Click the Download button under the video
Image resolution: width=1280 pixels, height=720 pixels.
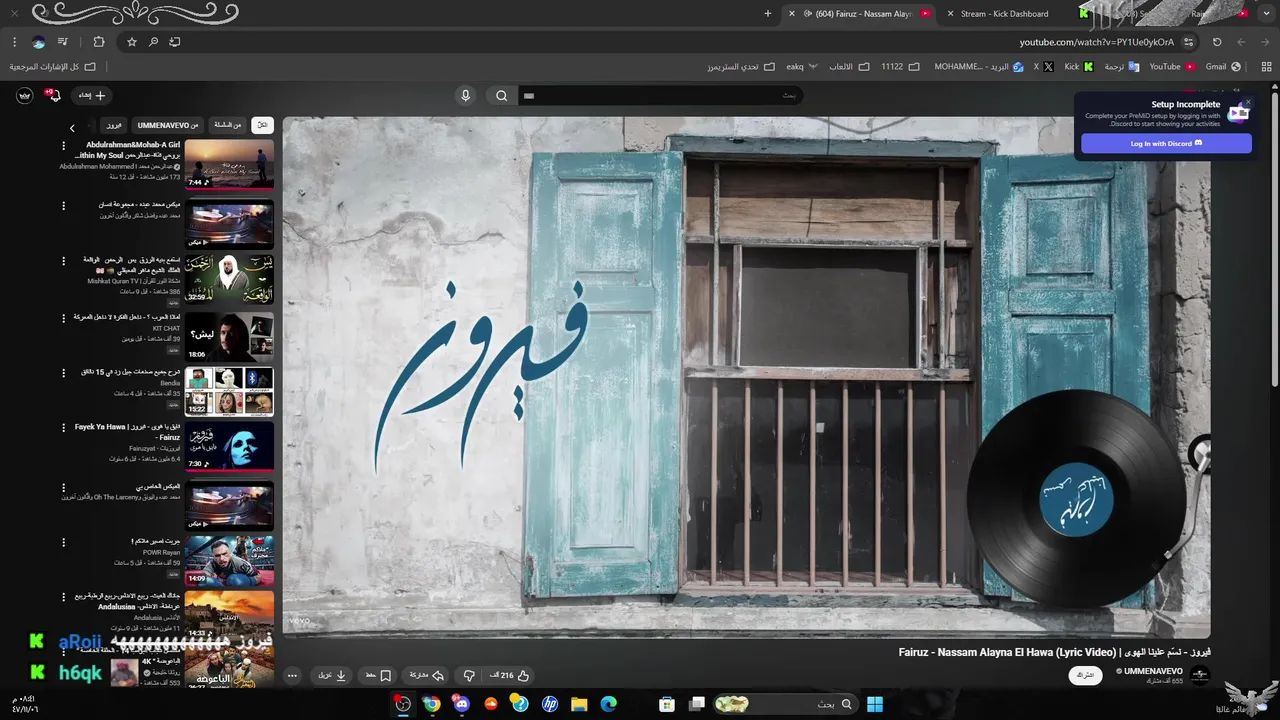tap(333, 676)
